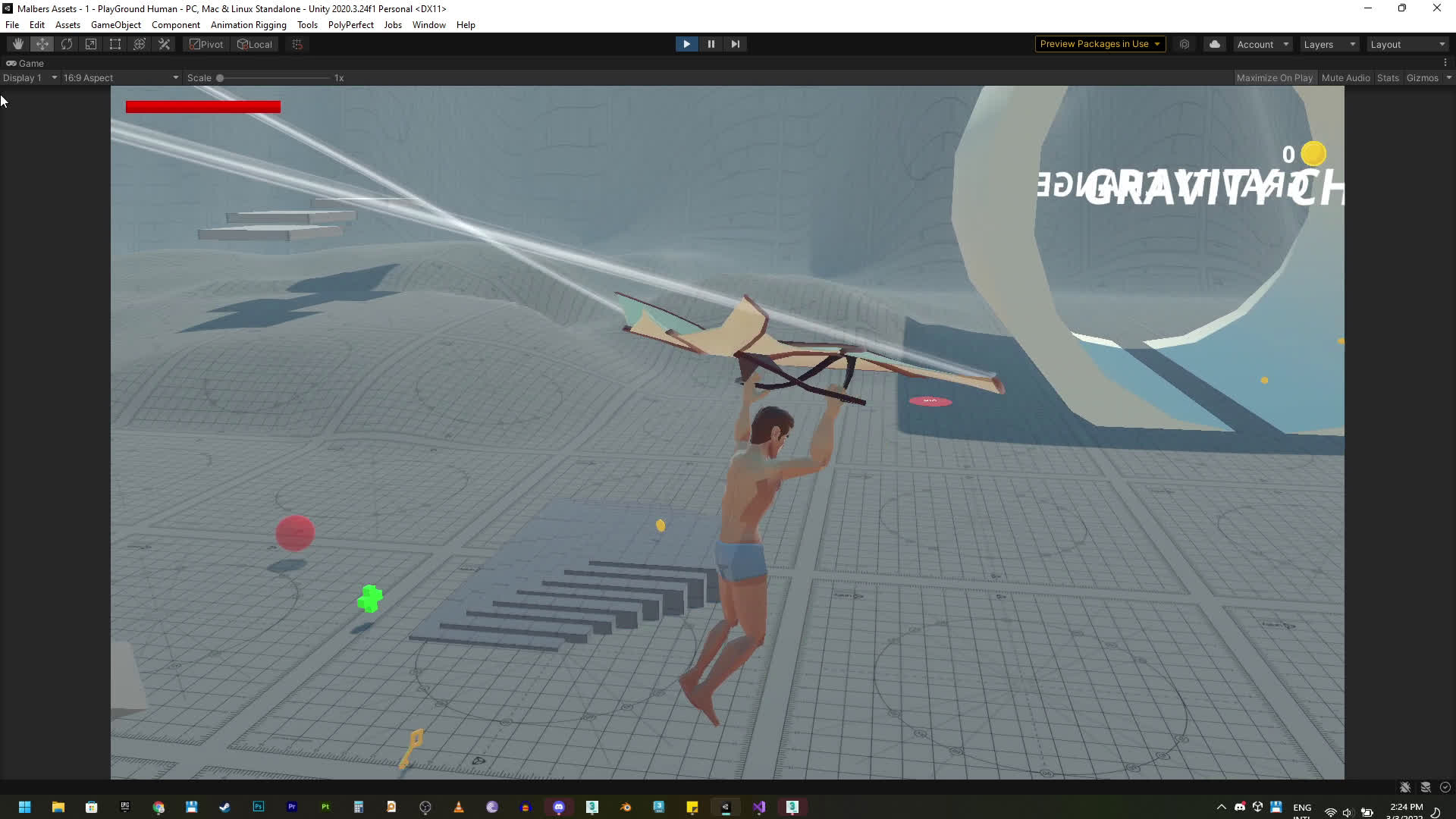The image size is (1456, 819).
Task: Open File Explorer from the taskbar
Action: tap(58, 807)
